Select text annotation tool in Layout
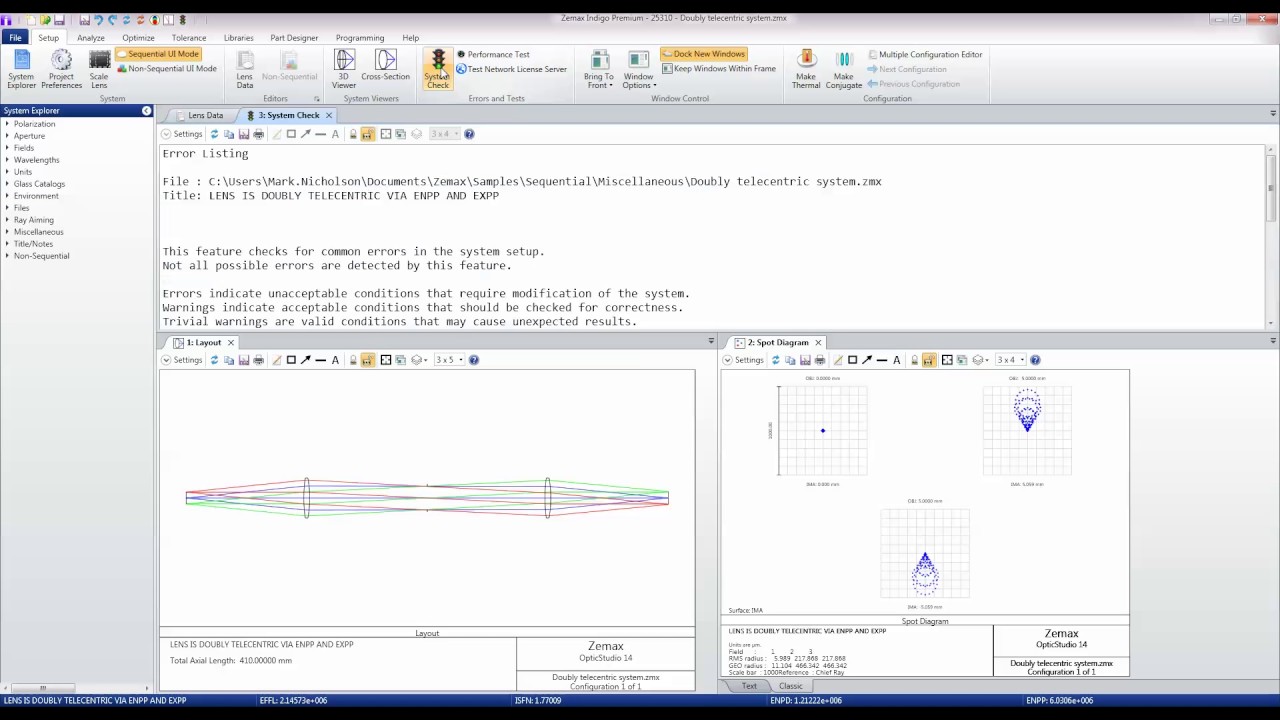 (335, 360)
